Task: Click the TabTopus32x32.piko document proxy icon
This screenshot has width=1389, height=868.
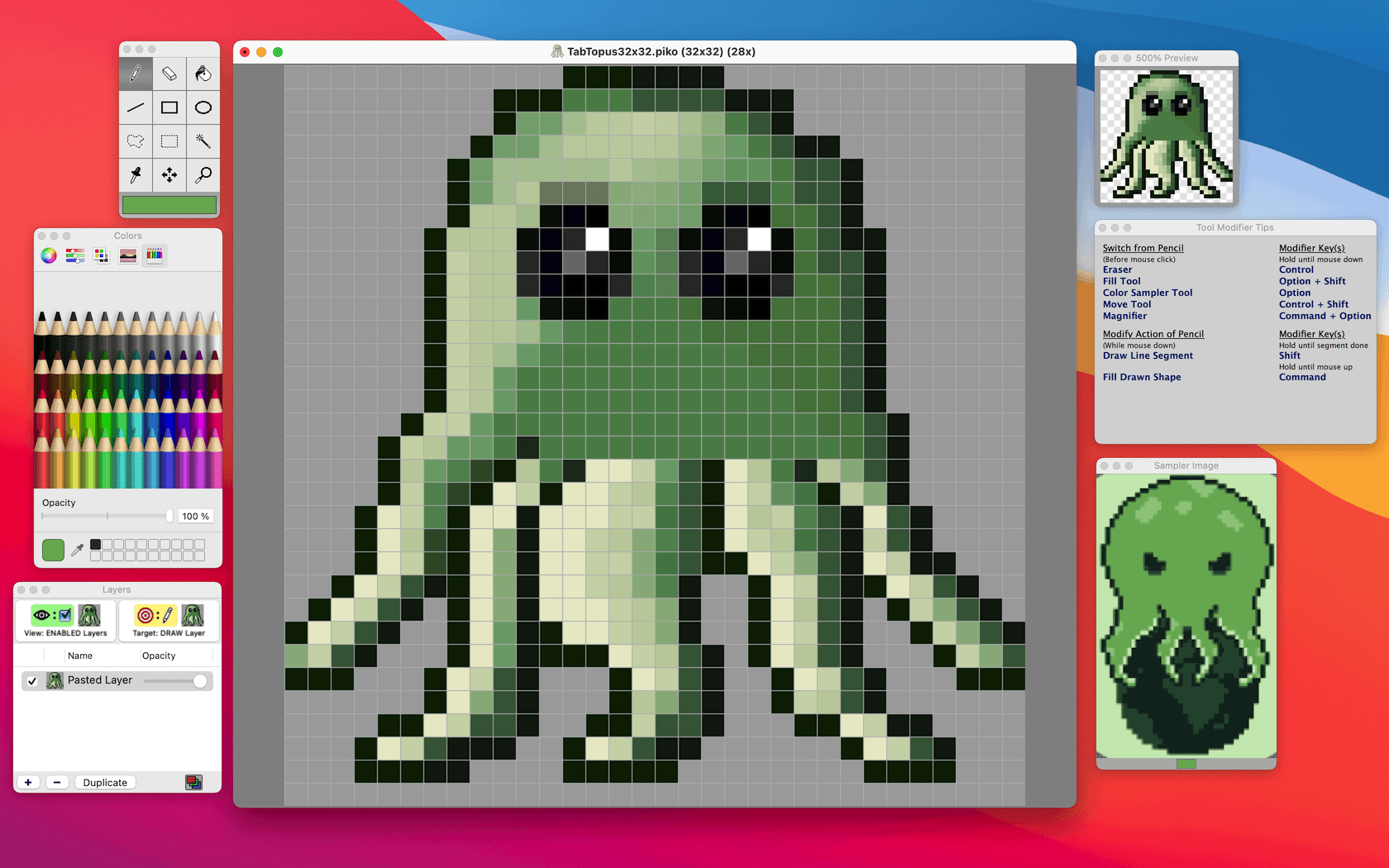Action: click(557, 51)
